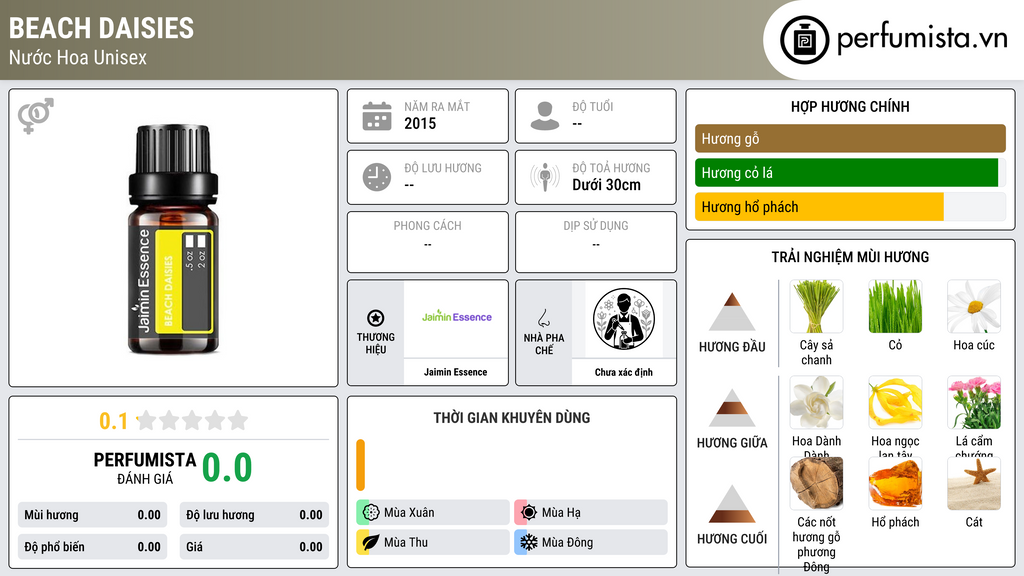Screen dimensions: 1024x576
Task: Click the Mùa Đông snowflake icon
Action: pyautogui.click(x=529, y=542)
